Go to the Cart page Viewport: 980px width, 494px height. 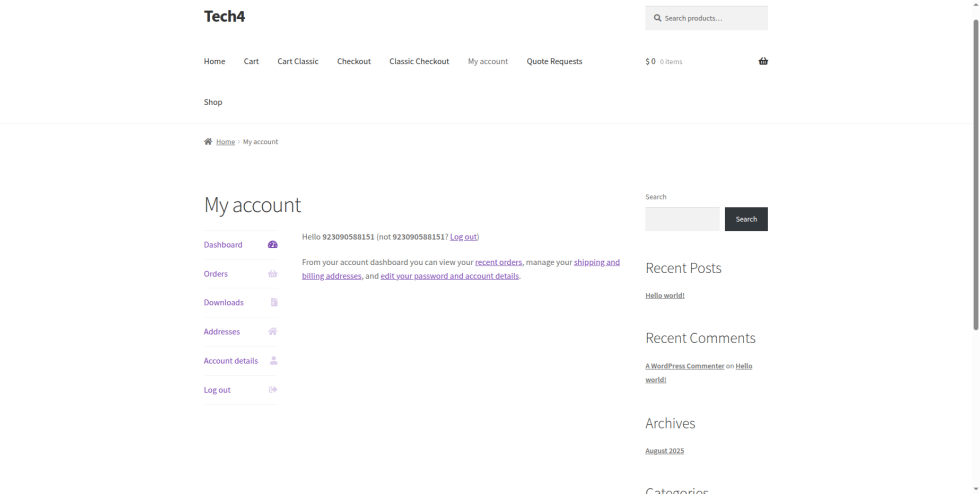point(251,61)
